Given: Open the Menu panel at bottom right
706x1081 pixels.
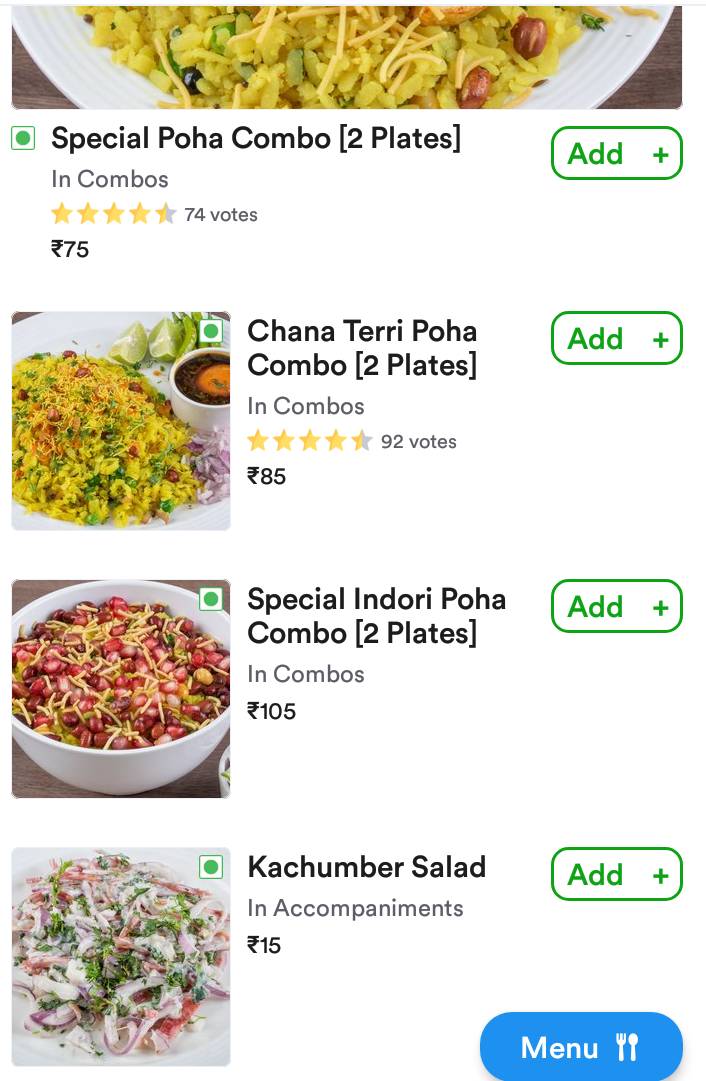Looking at the screenshot, I should point(581,1048).
